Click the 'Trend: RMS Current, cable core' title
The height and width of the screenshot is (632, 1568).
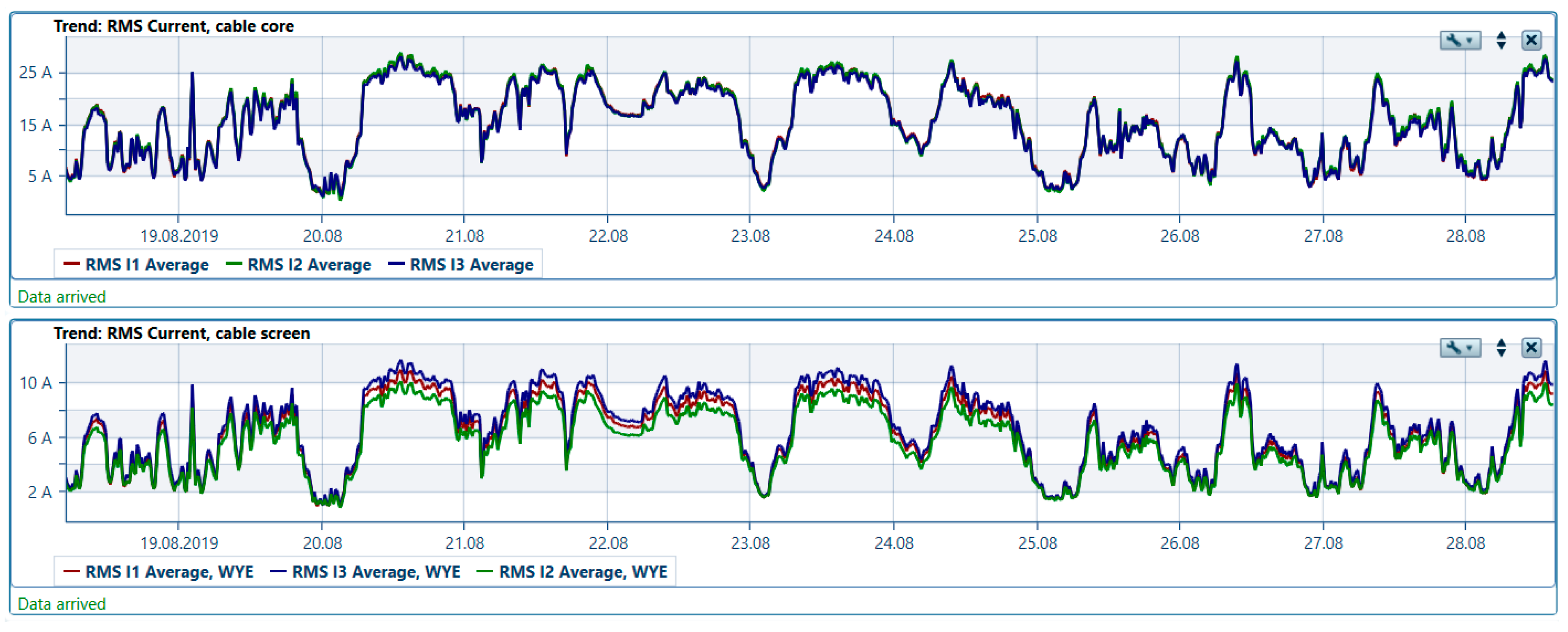(x=173, y=26)
